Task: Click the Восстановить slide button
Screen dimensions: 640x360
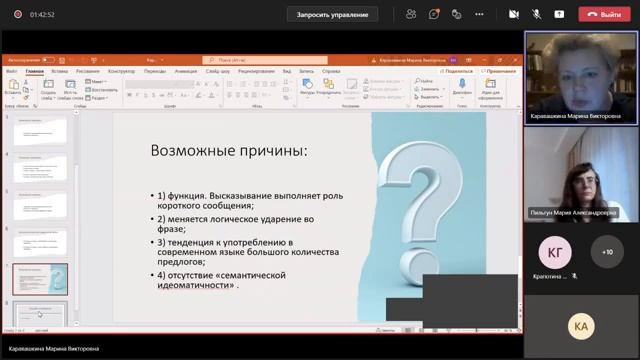Action: [x=102, y=90]
